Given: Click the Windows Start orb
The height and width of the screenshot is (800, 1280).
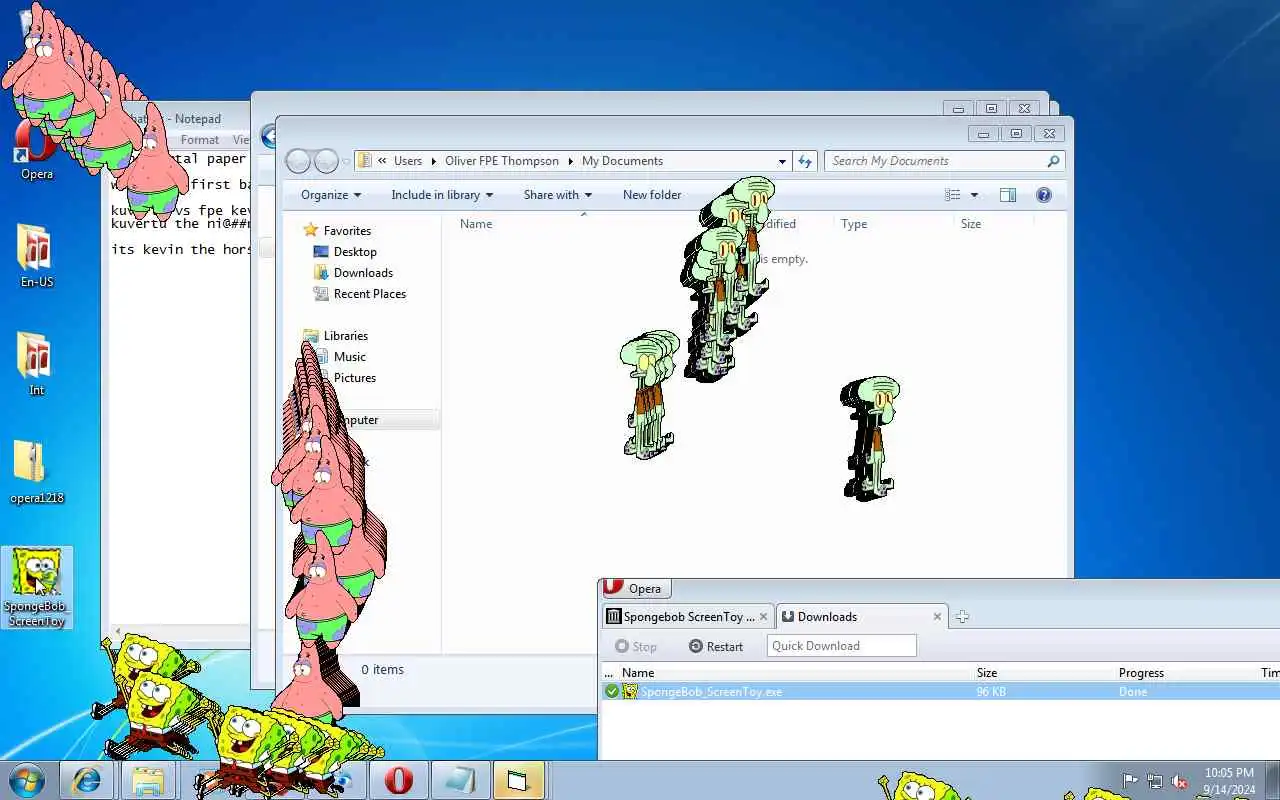Looking at the screenshot, I should (x=26, y=779).
